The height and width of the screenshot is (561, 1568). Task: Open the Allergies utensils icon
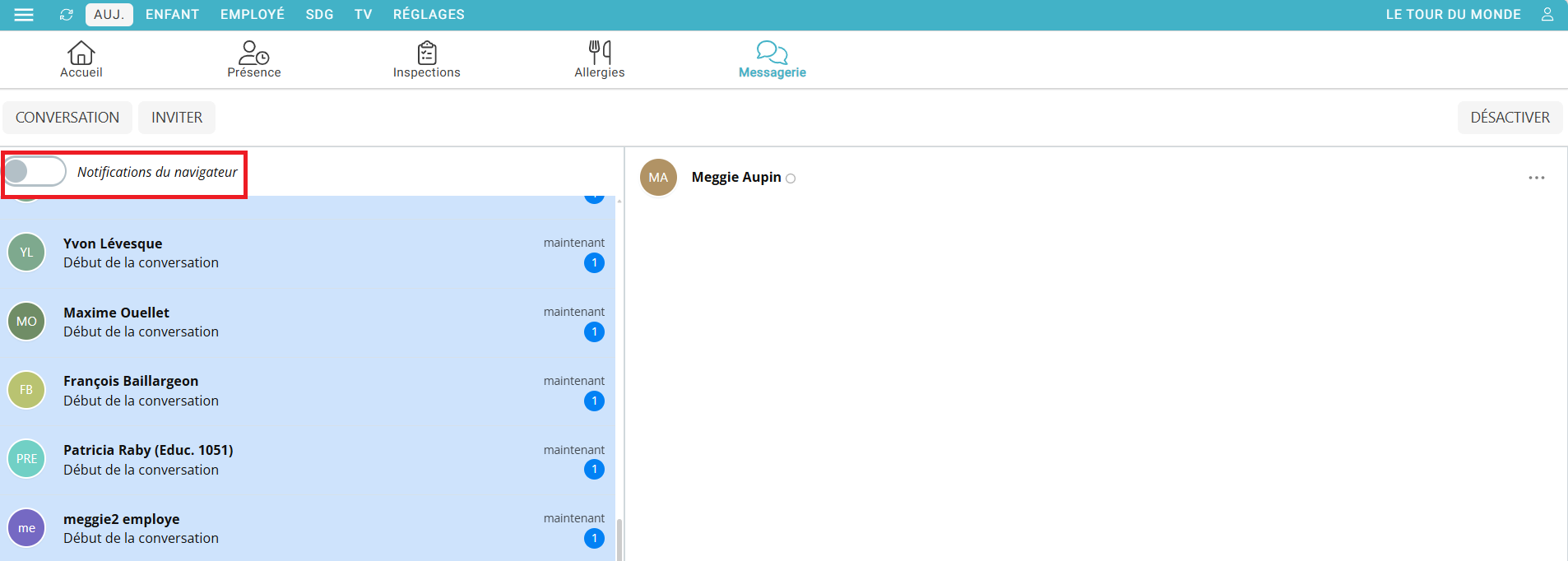click(x=599, y=53)
